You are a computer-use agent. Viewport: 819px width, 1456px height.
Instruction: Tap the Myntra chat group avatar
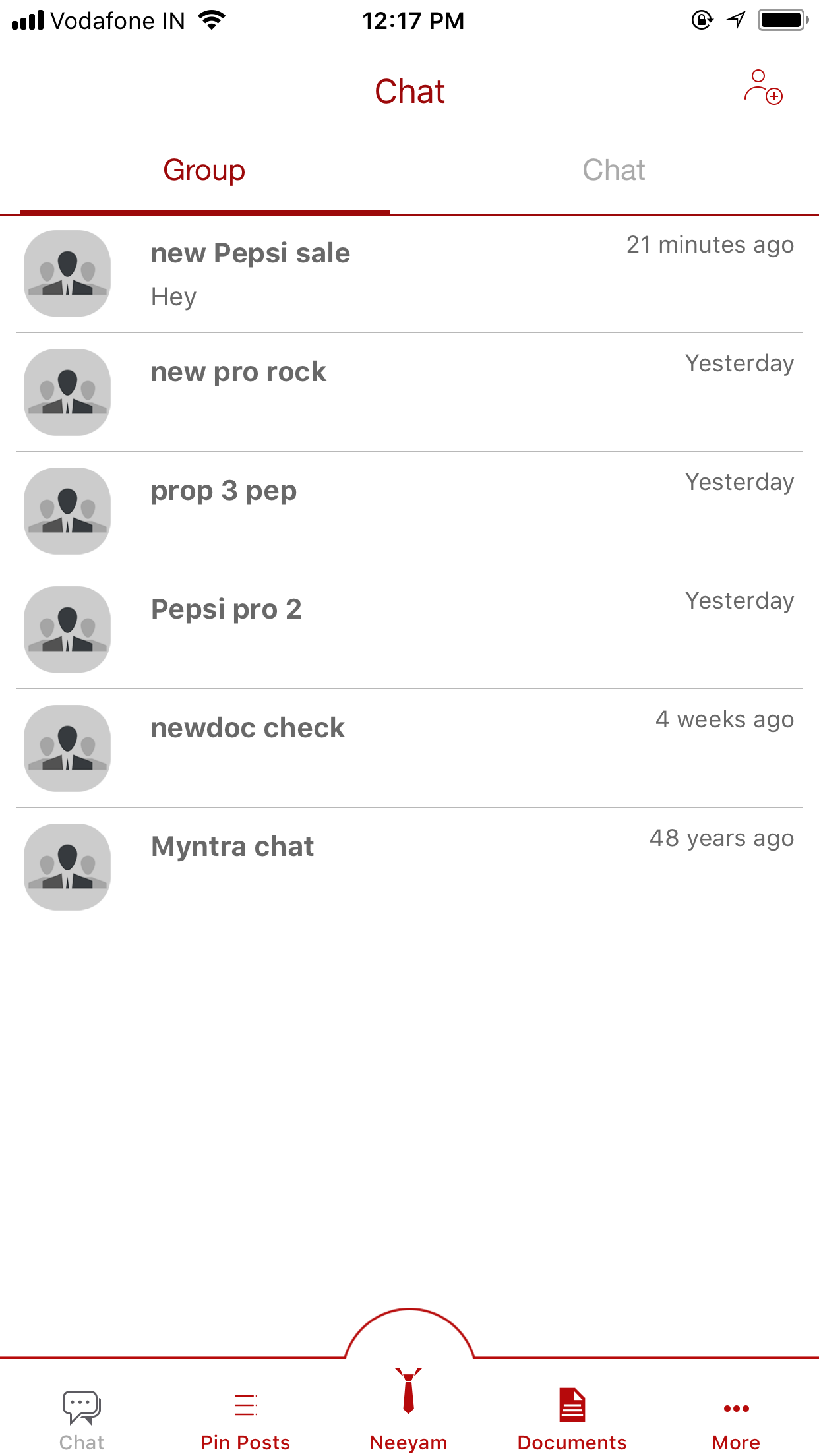pyautogui.click(x=67, y=867)
